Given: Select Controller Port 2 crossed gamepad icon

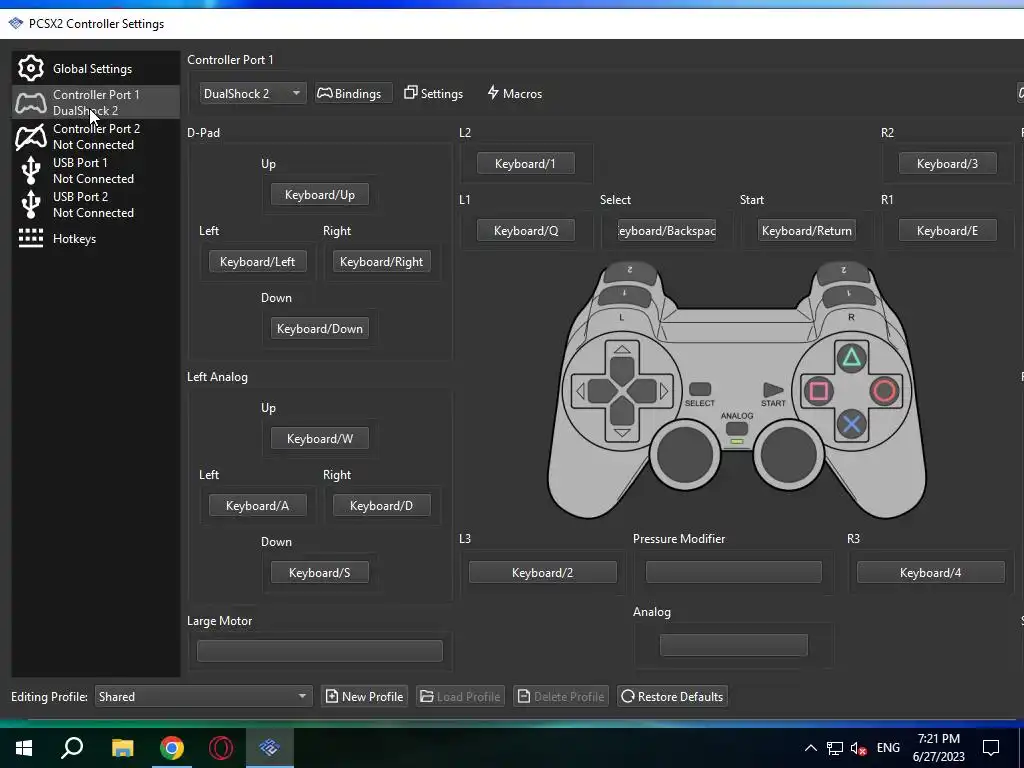Looking at the screenshot, I should [31, 136].
